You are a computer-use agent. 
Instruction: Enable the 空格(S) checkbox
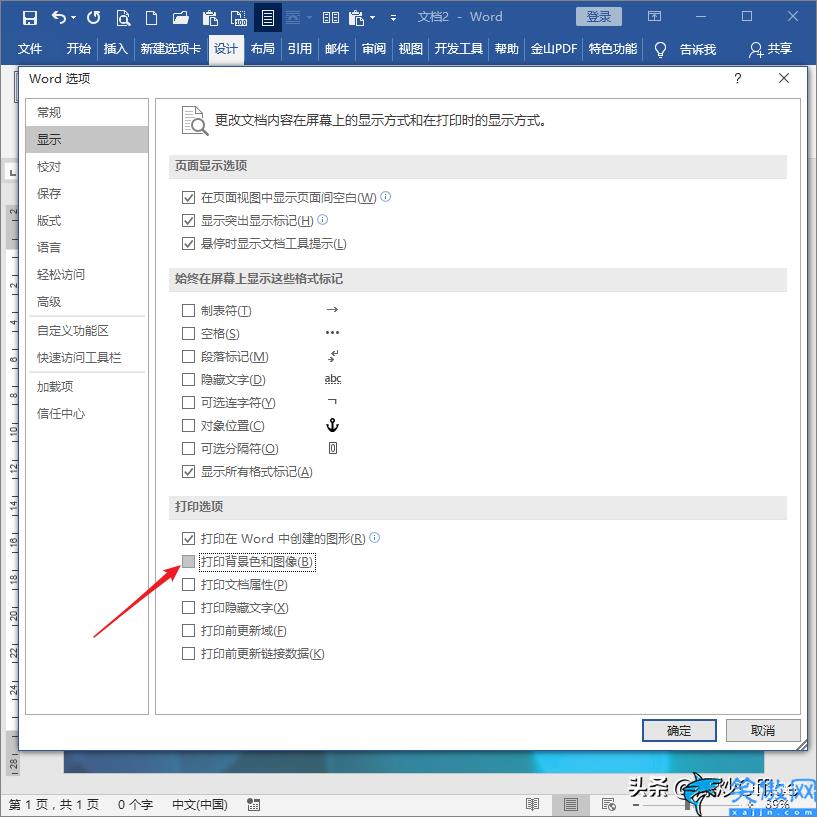(x=188, y=333)
